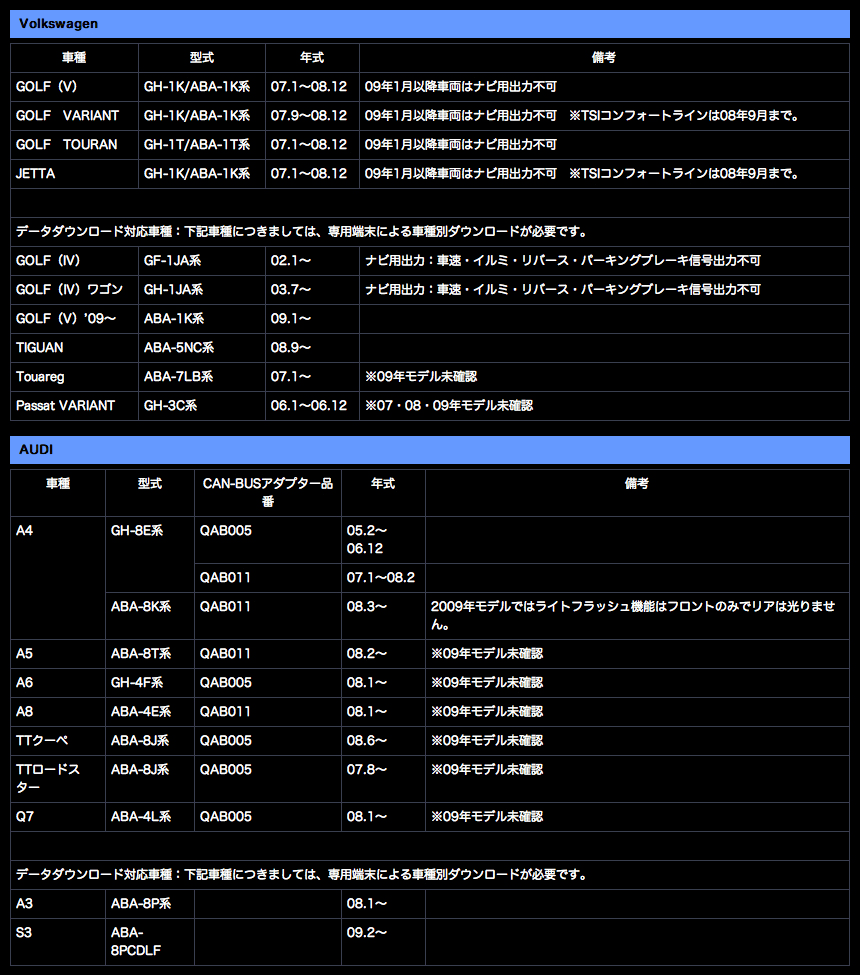Select the GOLF (V) model cell

tap(75, 87)
